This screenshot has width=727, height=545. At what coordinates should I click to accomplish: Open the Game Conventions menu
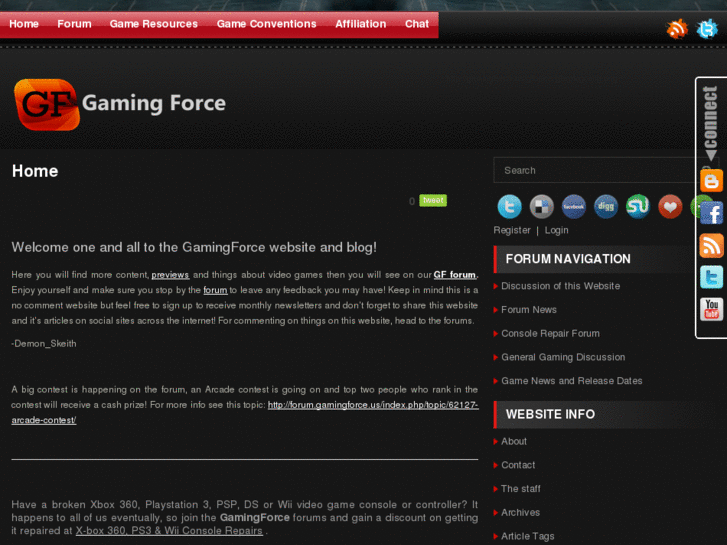(x=267, y=24)
